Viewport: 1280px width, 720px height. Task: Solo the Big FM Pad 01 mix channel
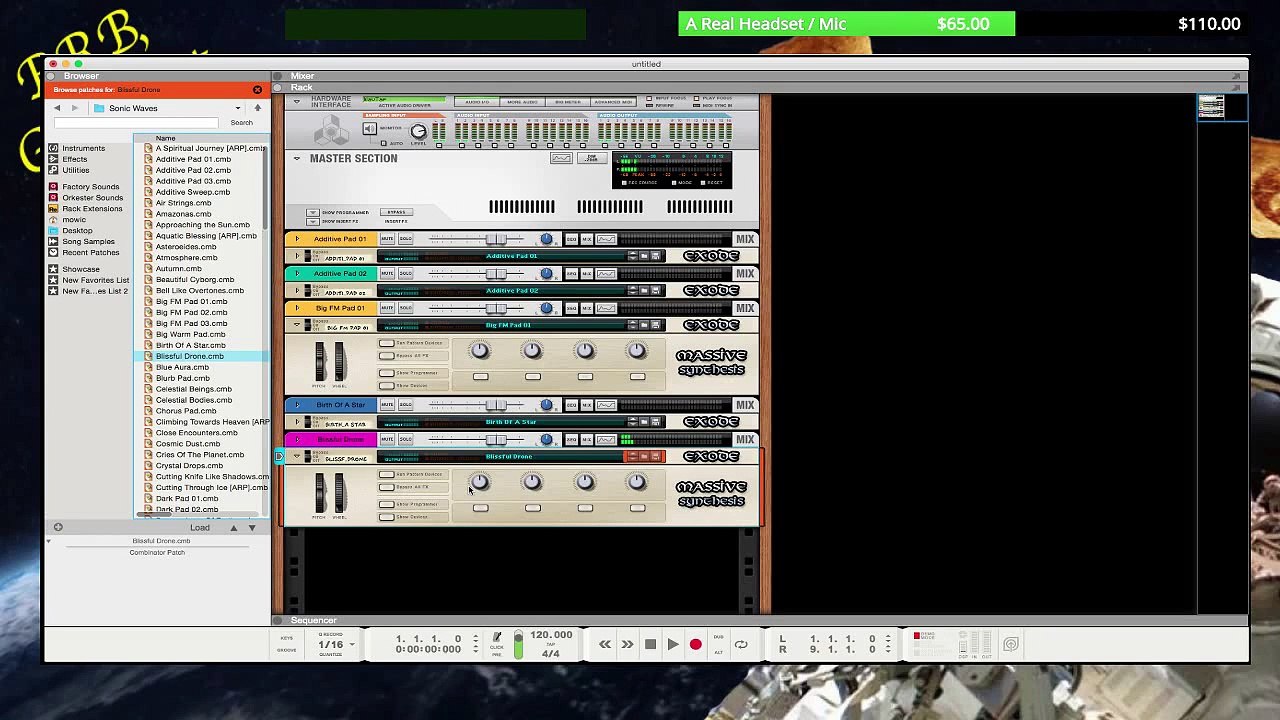405,308
